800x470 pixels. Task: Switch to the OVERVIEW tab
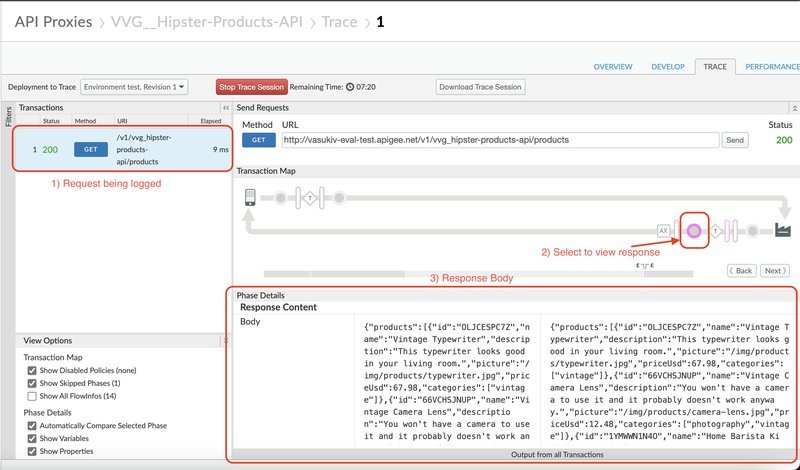pos(613,67)
